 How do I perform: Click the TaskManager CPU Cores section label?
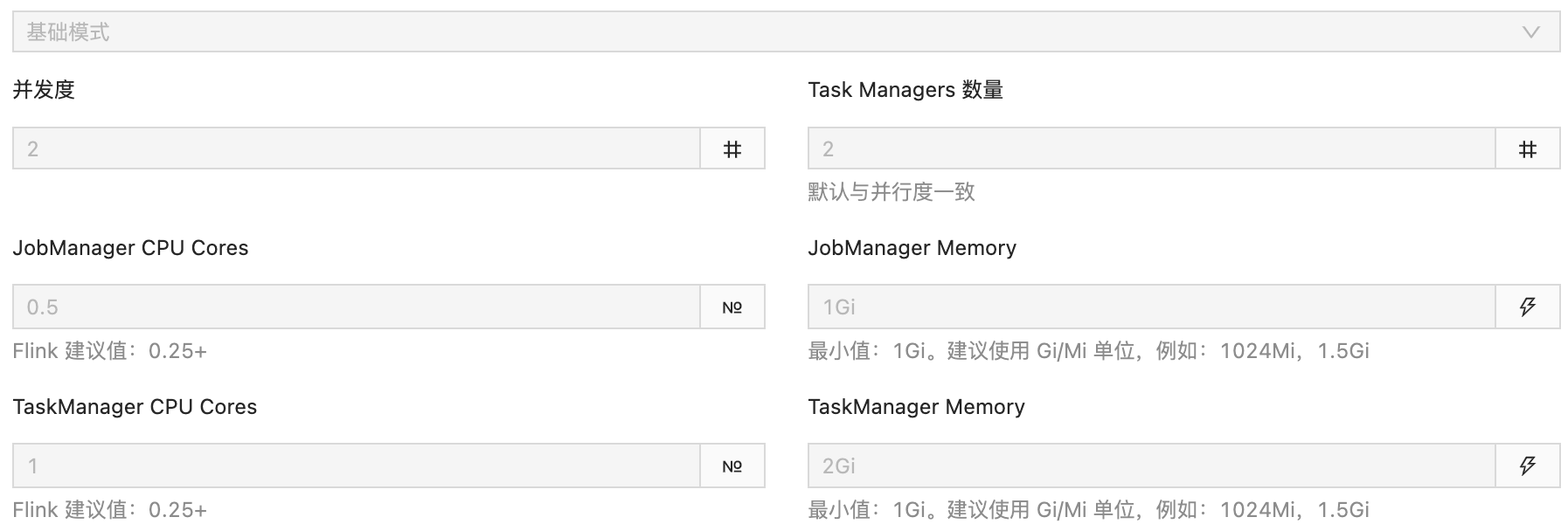[x=134, y=407]
